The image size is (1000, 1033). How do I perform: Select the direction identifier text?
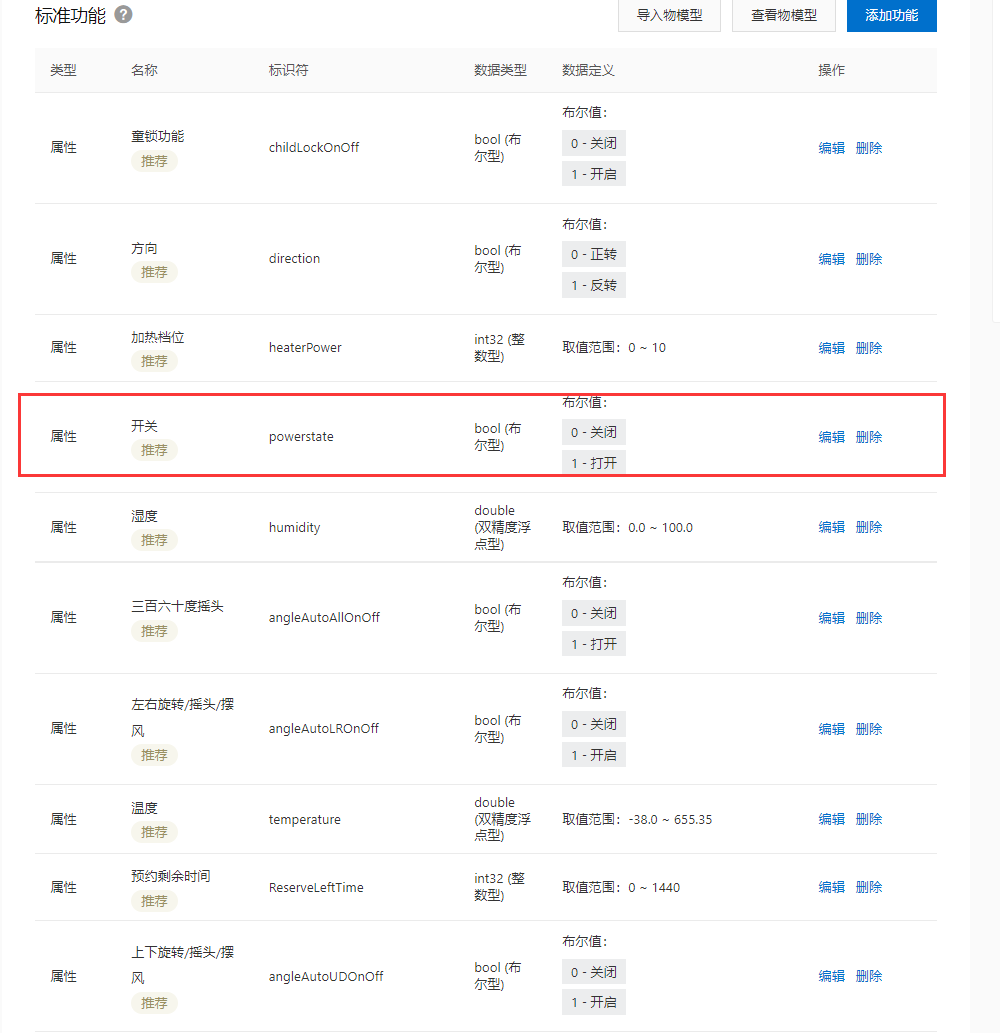coord(294,258)
